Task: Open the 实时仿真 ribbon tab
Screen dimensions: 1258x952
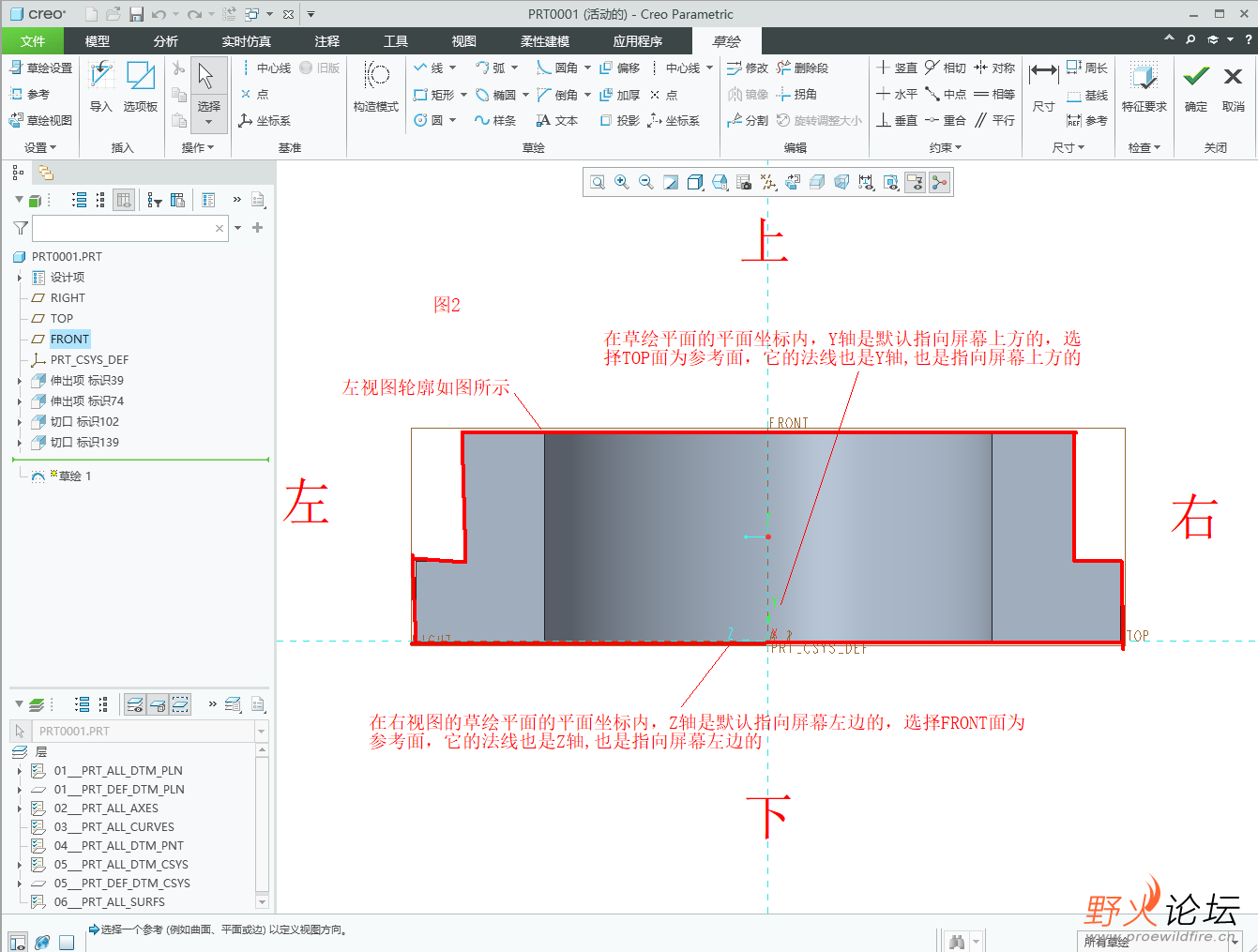Action: point(247,41)
